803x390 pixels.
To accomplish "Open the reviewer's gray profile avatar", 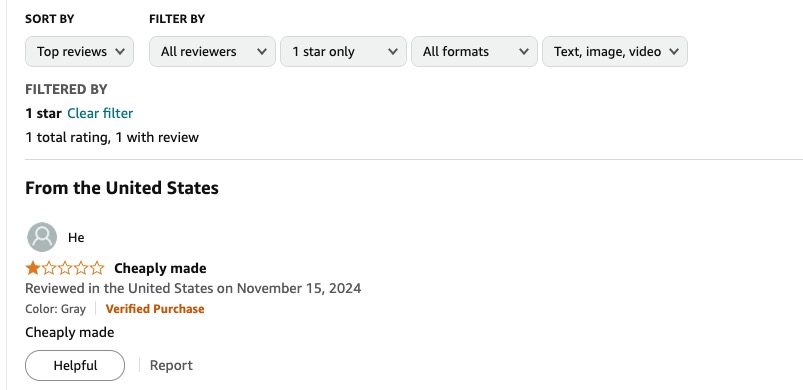I will click(42, 237).
